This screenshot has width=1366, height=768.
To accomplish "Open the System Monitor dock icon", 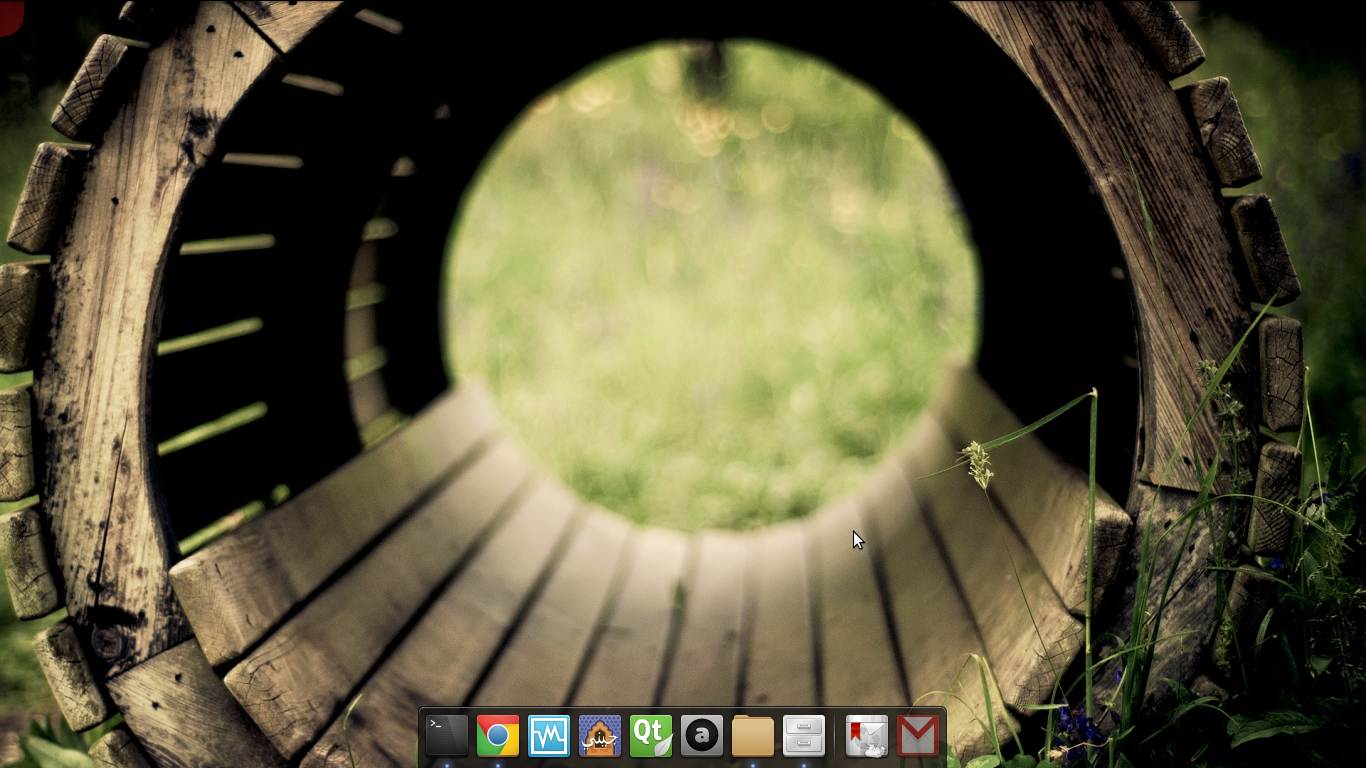I will (549, 736).
